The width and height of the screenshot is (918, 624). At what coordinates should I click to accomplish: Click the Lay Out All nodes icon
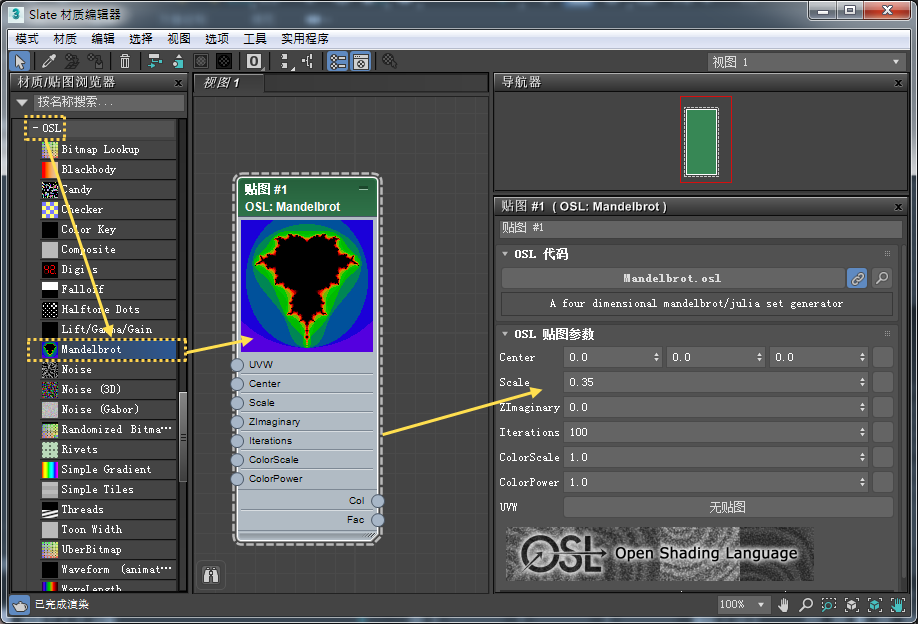point(285,61)
